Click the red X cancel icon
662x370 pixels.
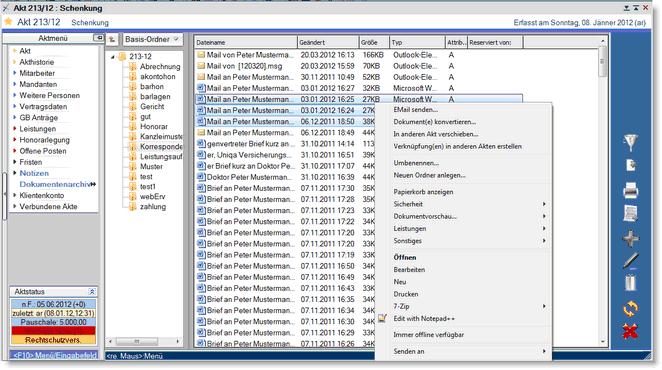(x=630, y=331)
